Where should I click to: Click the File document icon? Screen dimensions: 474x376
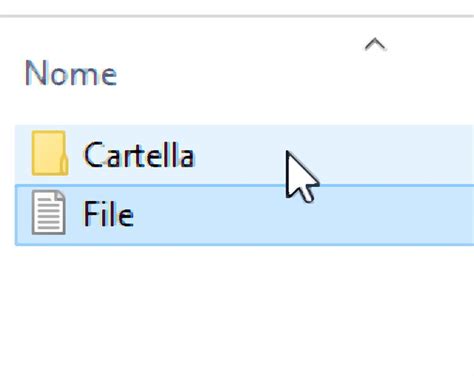pos(49,212)
